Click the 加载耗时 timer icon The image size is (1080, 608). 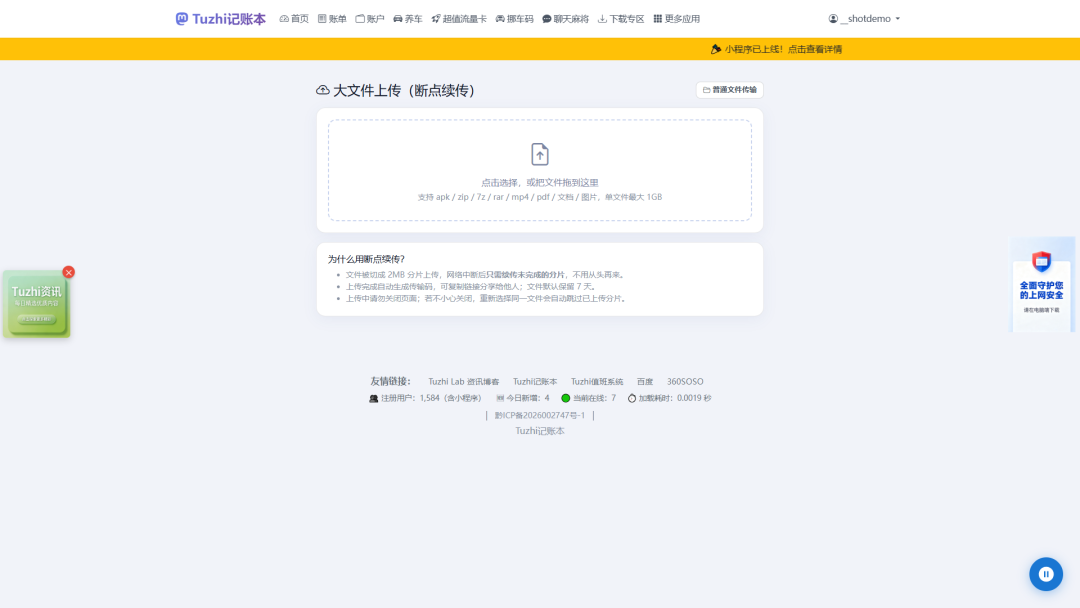pyautogui.click(x=632, y=398)
